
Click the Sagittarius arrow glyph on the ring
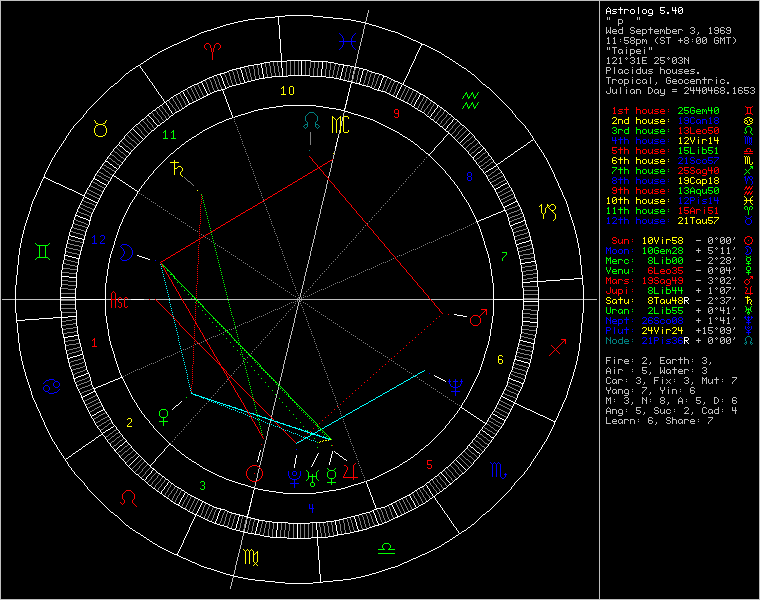(x=557, y=347)
